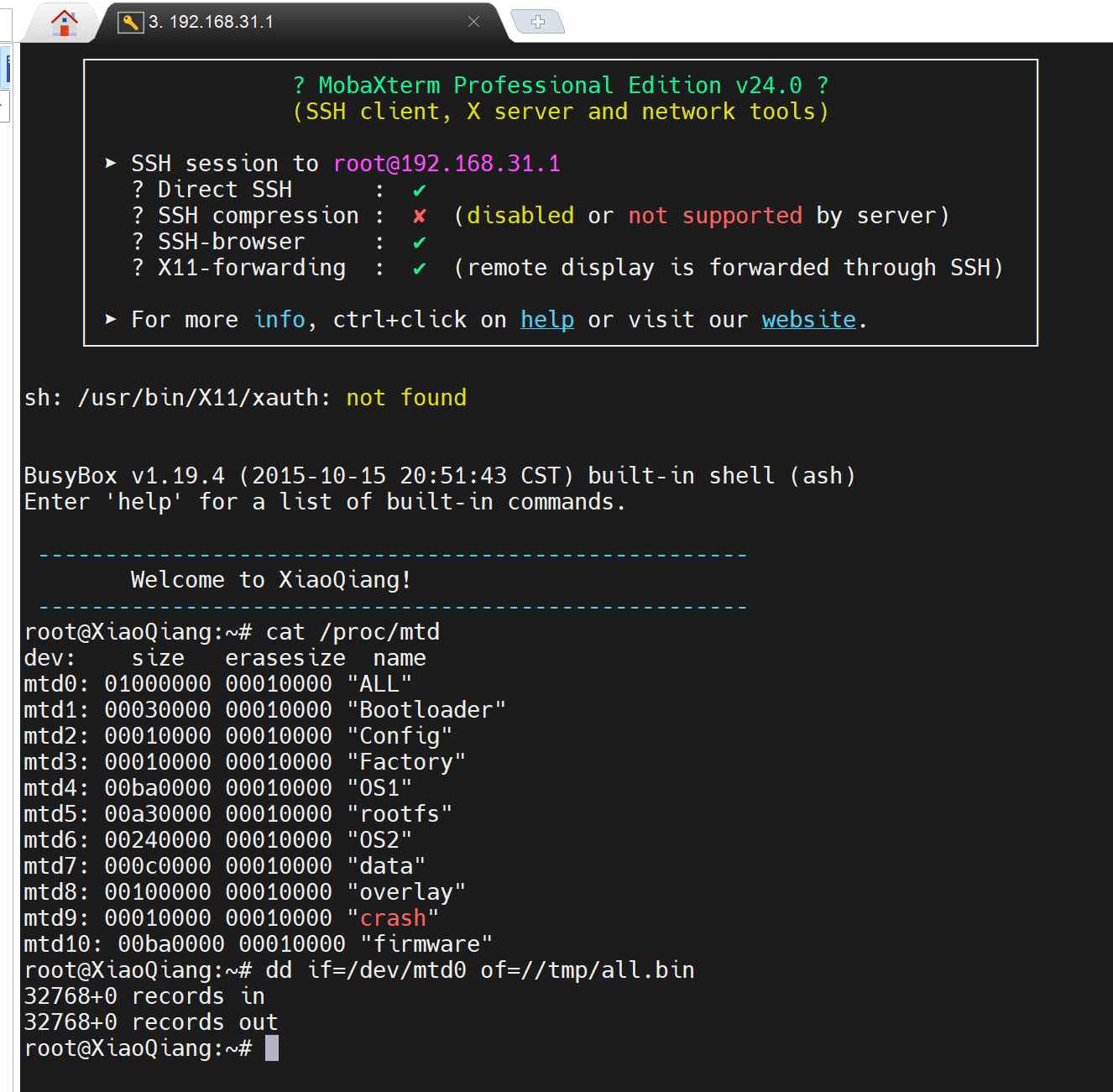1113x1092 pixels.
Task: Click the green checkmark beside X11-forwarding
Action: [x=420, y=269]
